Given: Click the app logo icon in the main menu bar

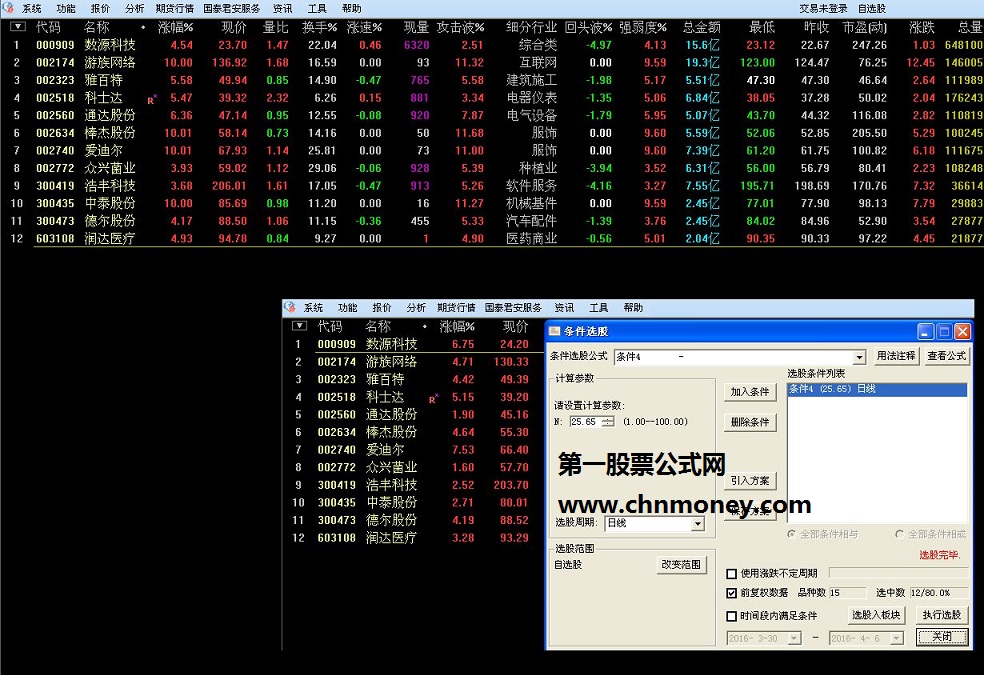Looking at the screenshot, I should 8,8.
